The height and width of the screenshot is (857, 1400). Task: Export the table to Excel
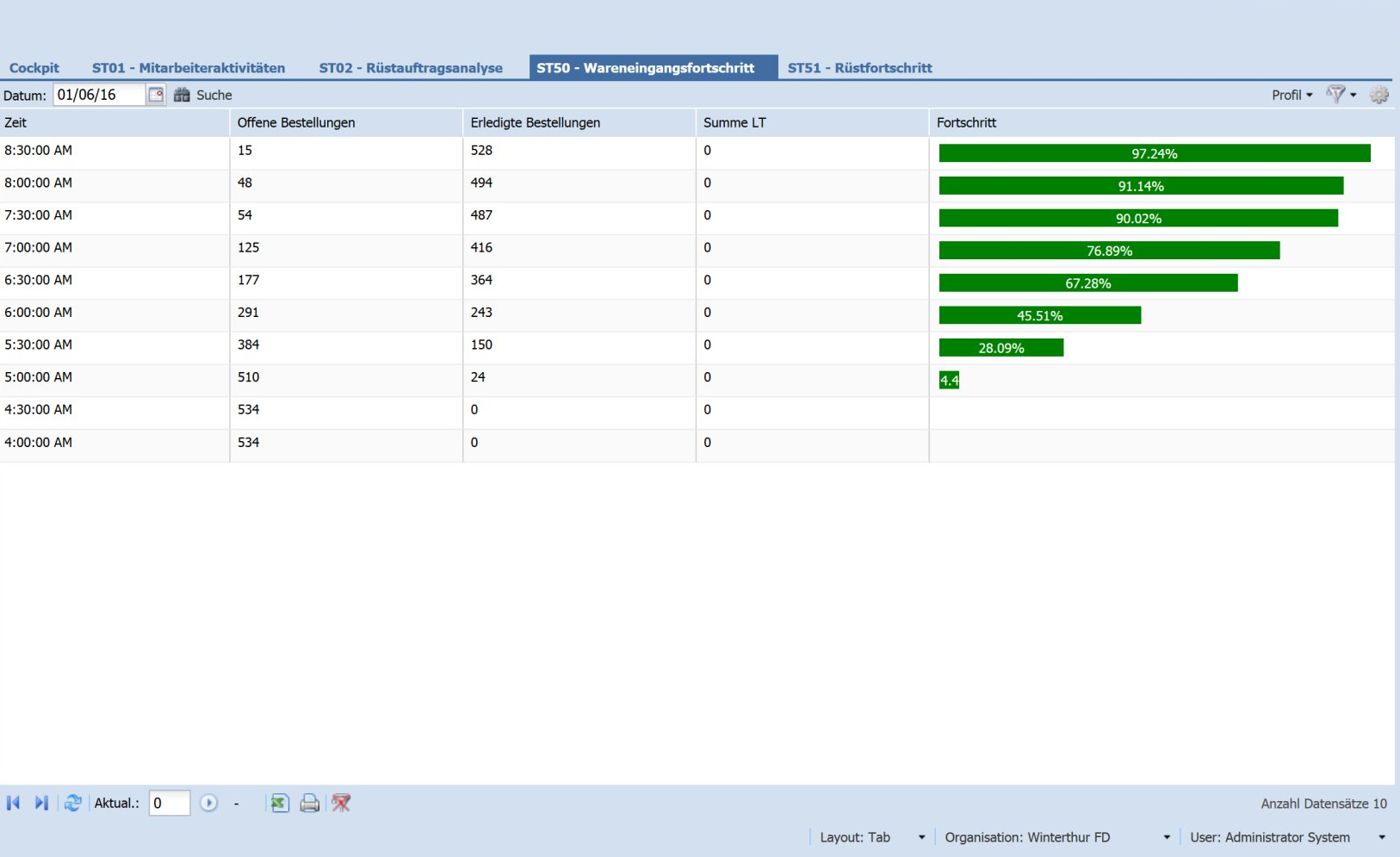pyautogui.click(x=279, y=803)
